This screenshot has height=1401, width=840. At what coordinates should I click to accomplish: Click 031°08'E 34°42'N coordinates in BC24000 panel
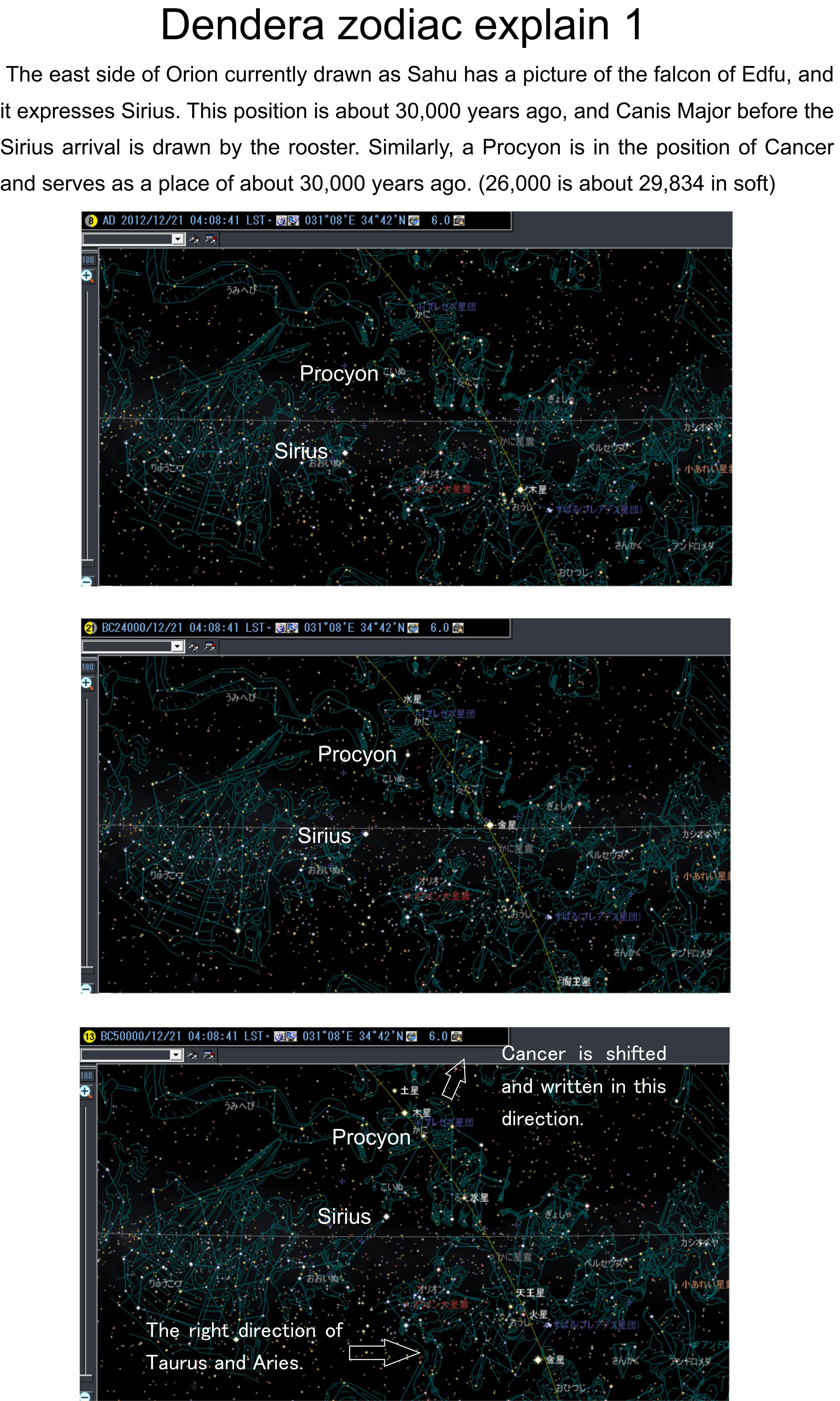(354, 627)
